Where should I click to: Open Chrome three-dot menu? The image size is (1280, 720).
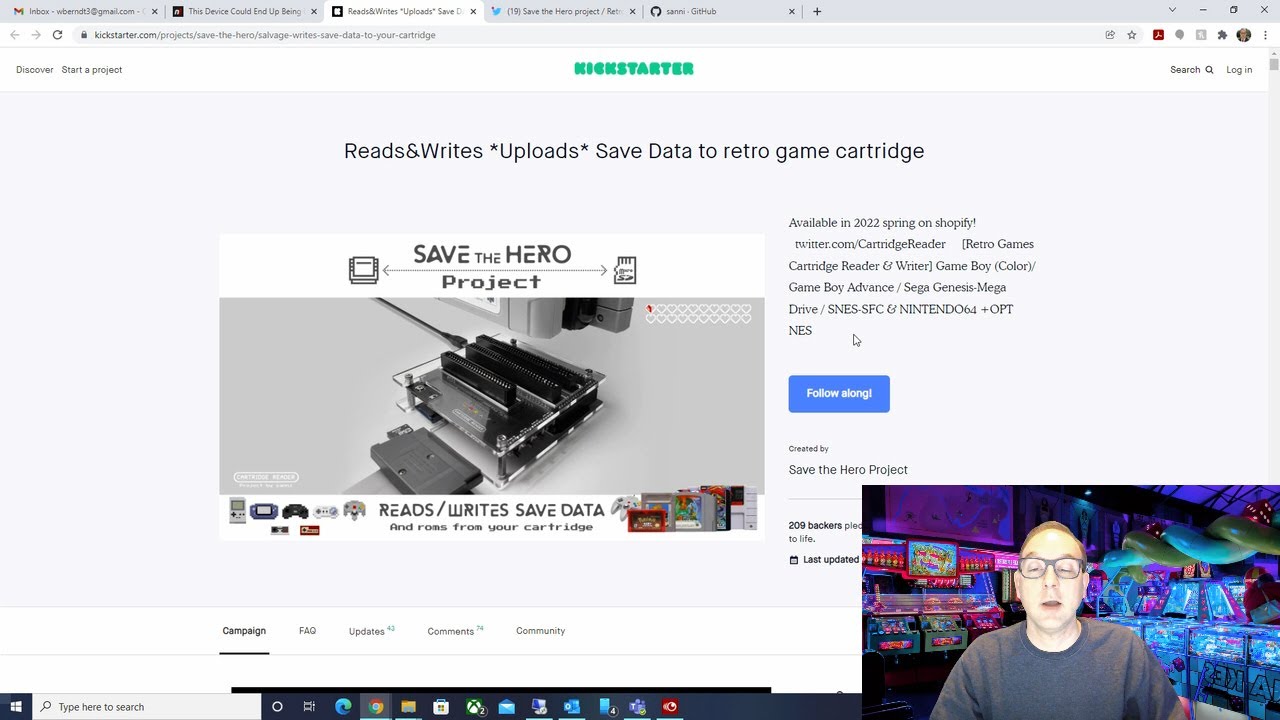coord(1265,35)
